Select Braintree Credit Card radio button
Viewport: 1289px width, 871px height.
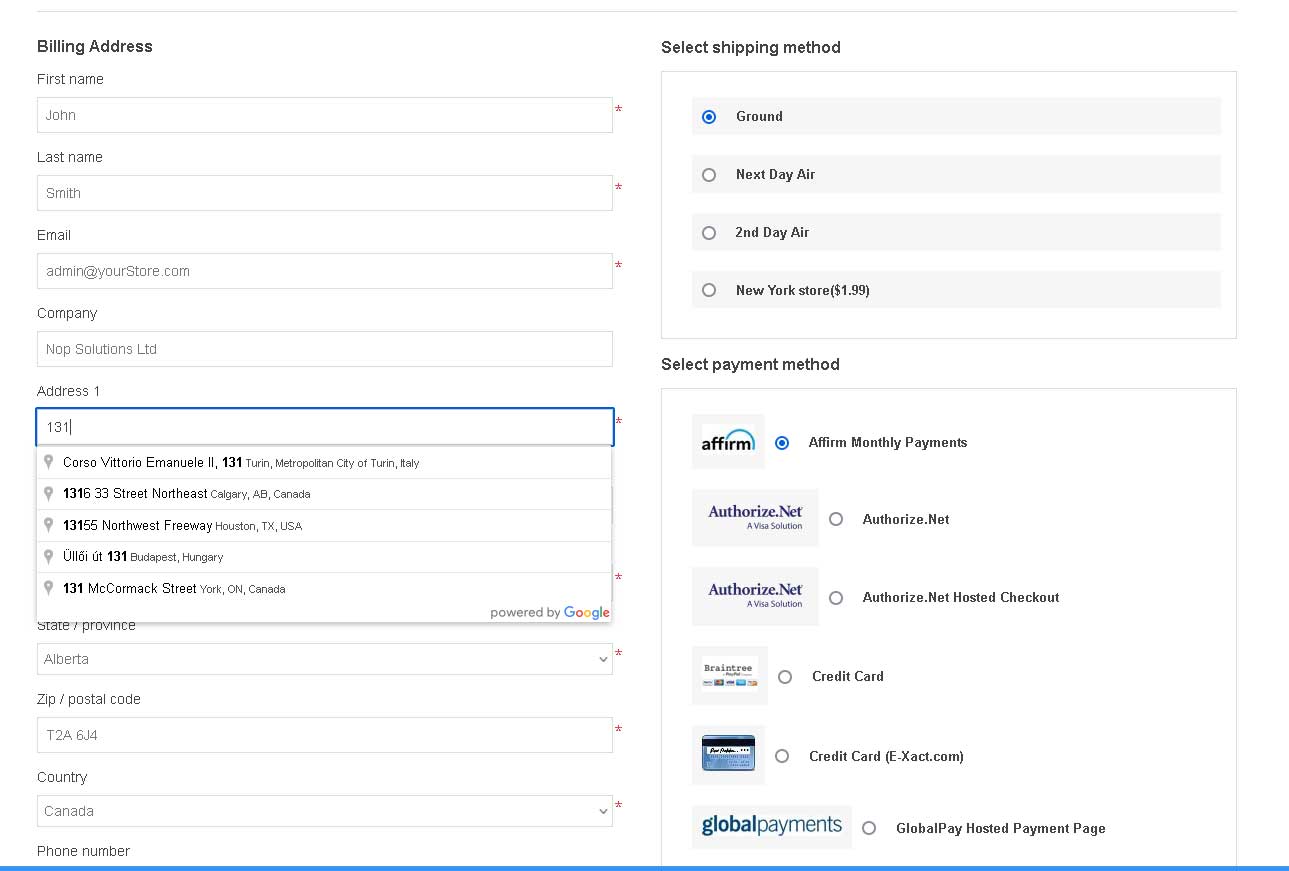pyautogui.click(x=785, y=677)
